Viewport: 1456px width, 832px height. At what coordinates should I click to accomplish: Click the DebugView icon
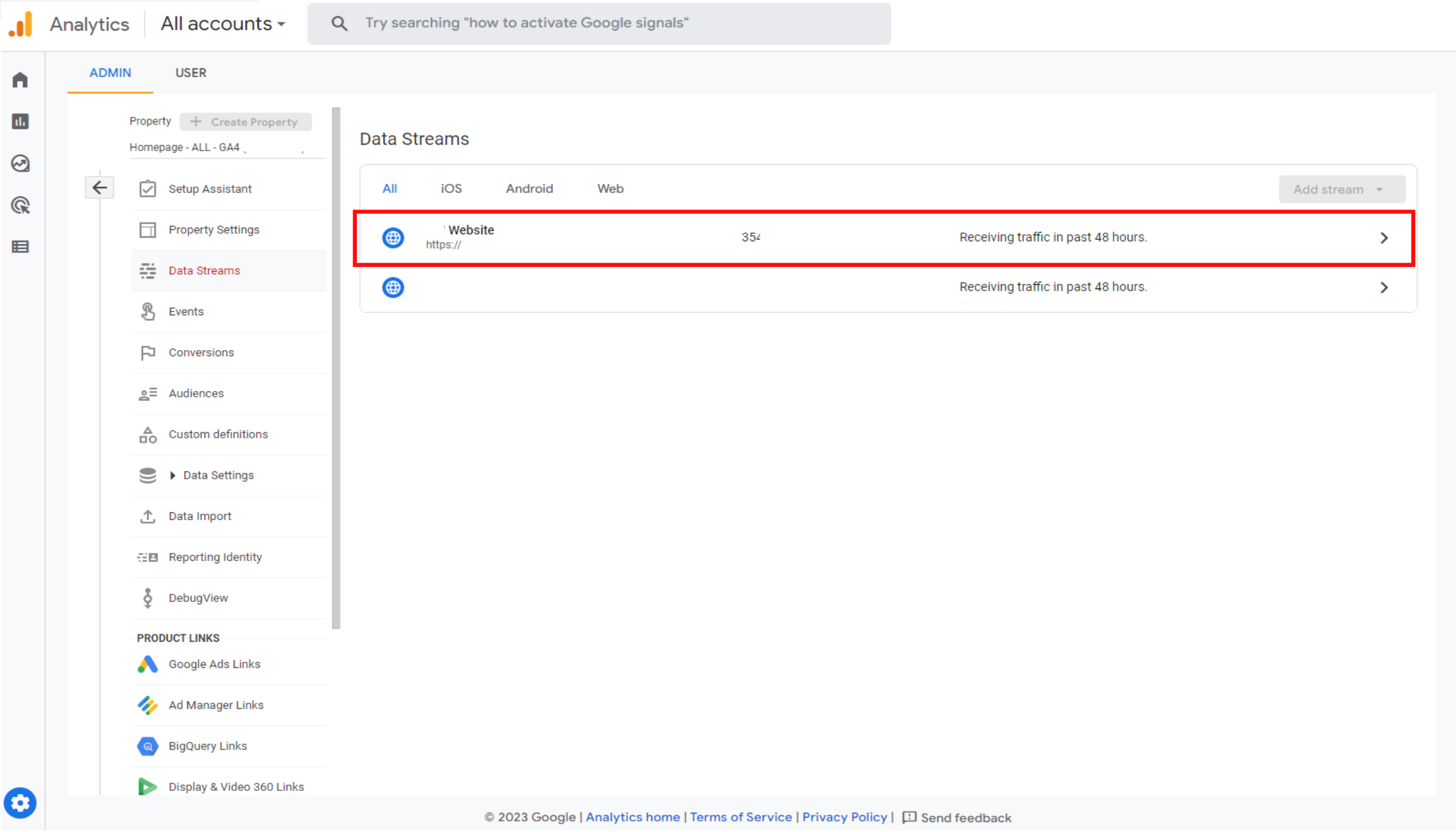147,598
